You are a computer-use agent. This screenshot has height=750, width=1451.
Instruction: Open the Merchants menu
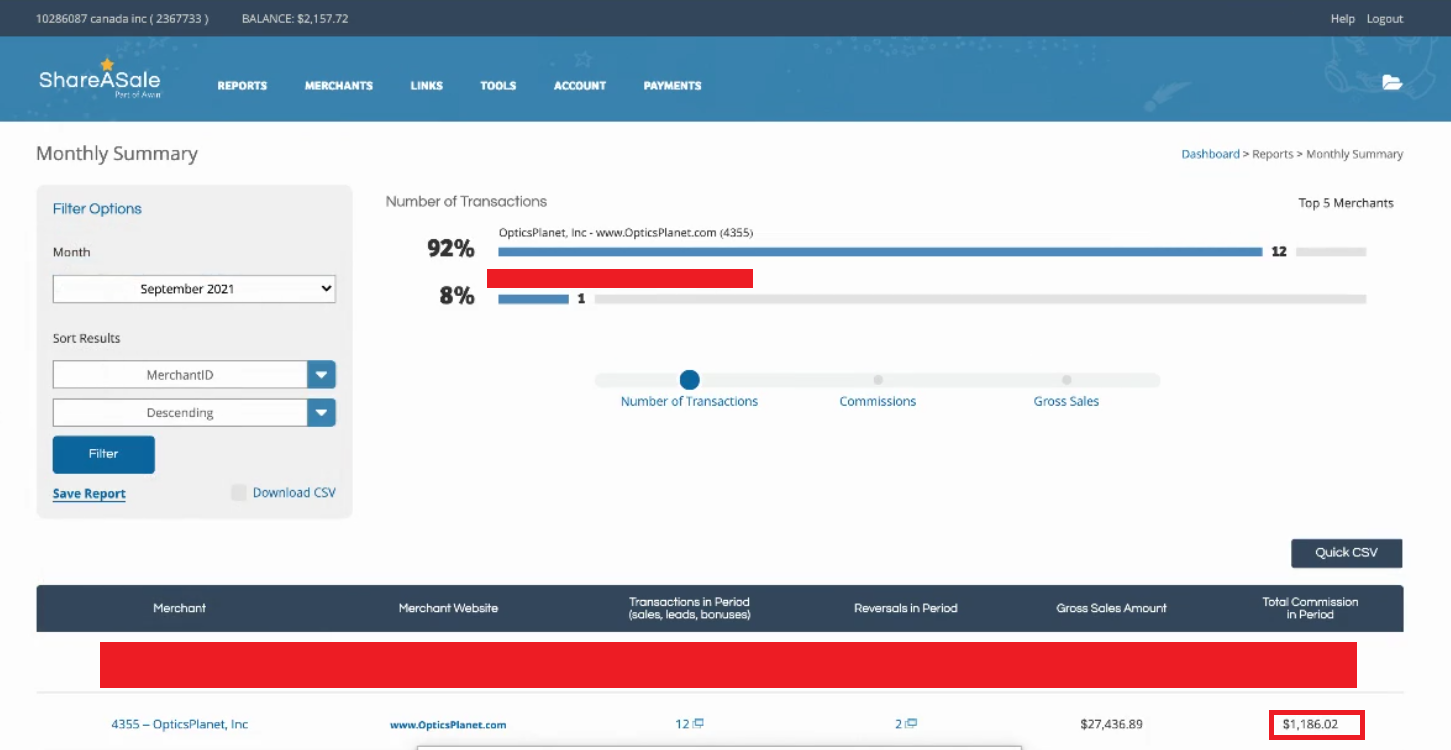coord(339,86)
